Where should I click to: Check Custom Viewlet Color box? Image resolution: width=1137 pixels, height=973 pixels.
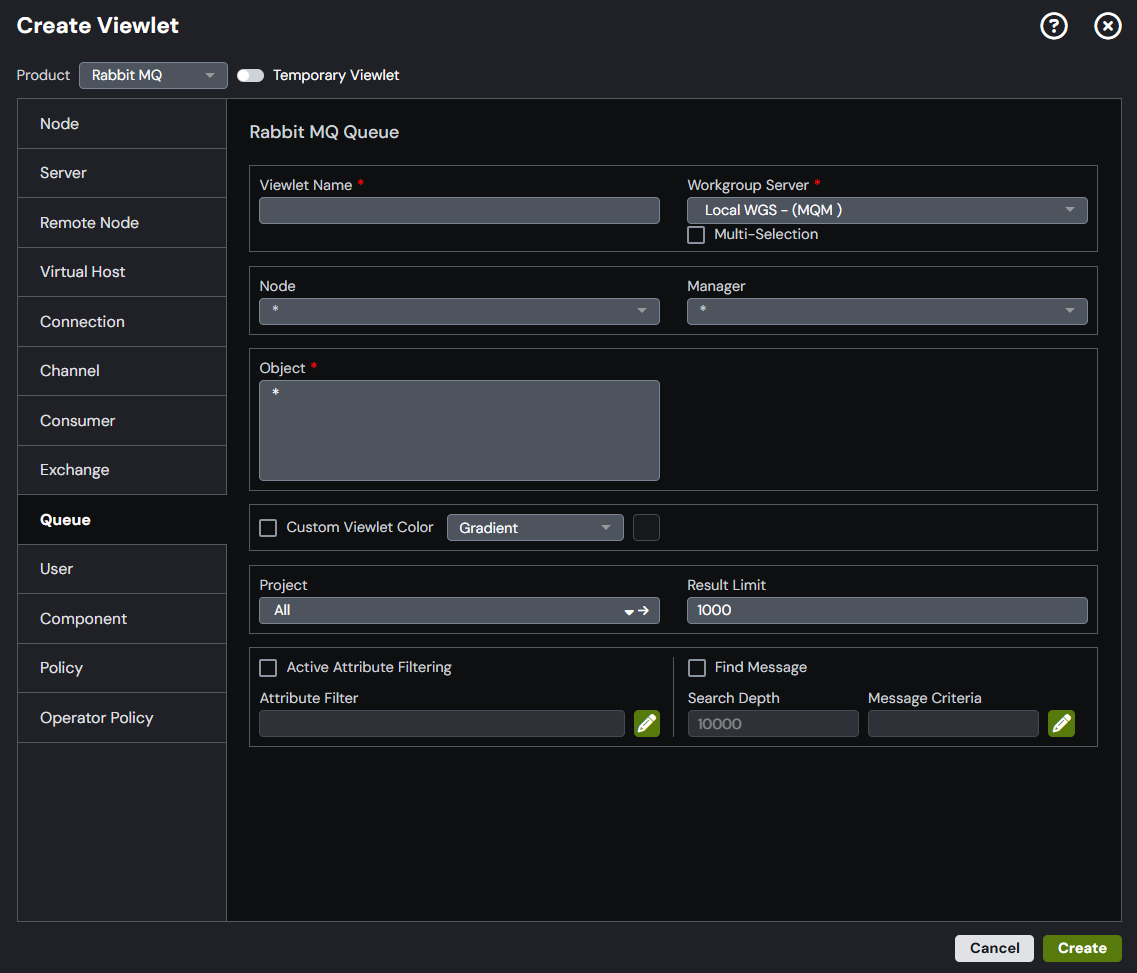point(268,528)
